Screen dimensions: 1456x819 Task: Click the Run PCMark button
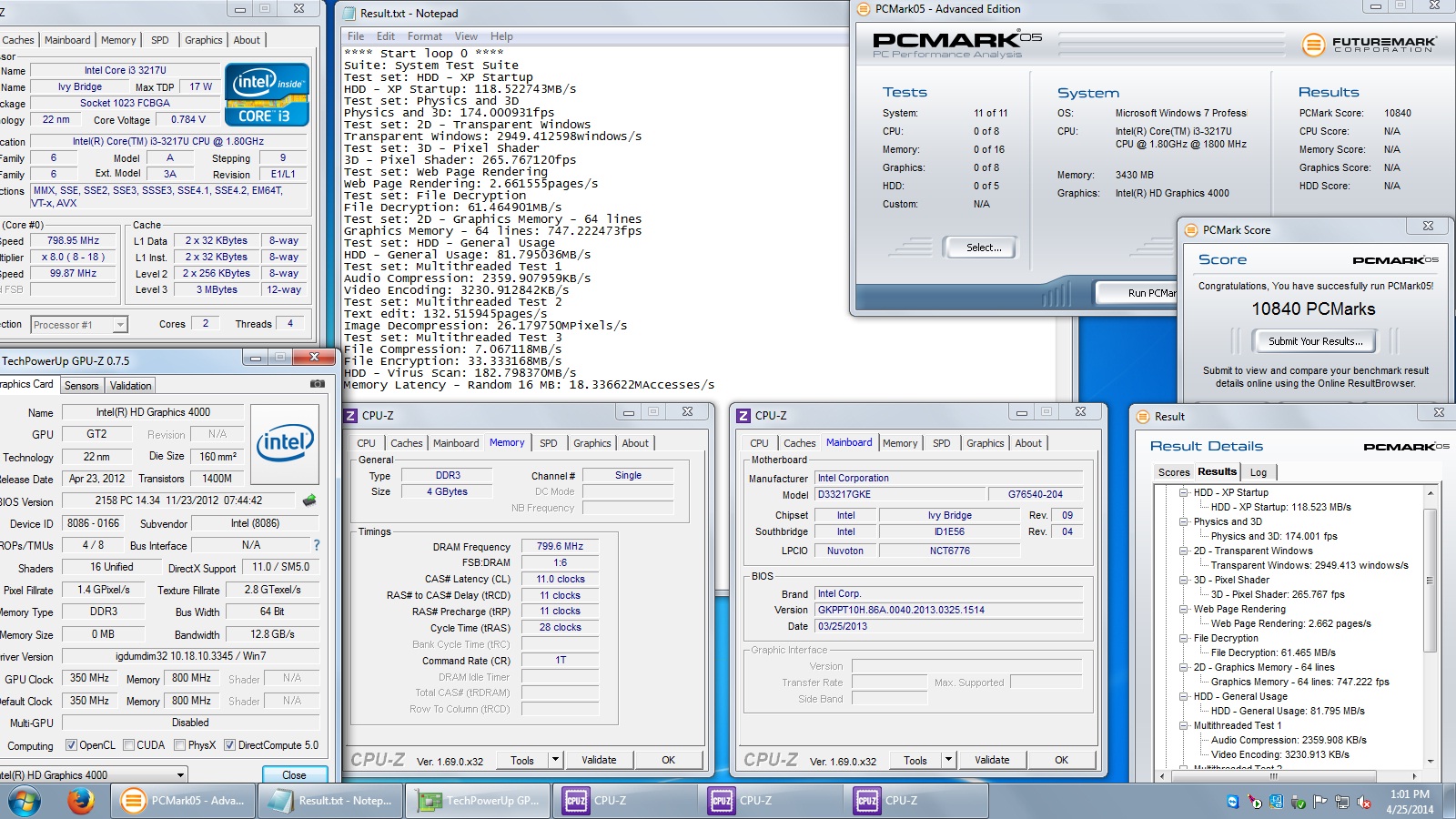[x=1137, y=293]
